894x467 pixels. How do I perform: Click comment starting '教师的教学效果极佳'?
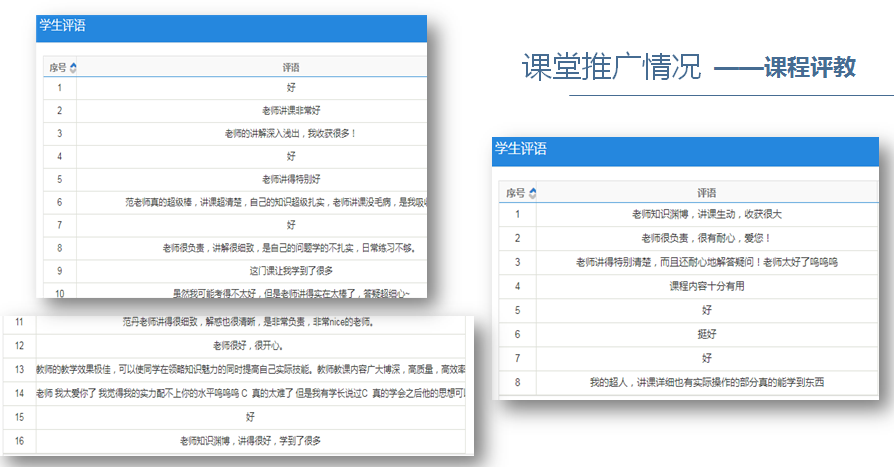pos(251,369)
